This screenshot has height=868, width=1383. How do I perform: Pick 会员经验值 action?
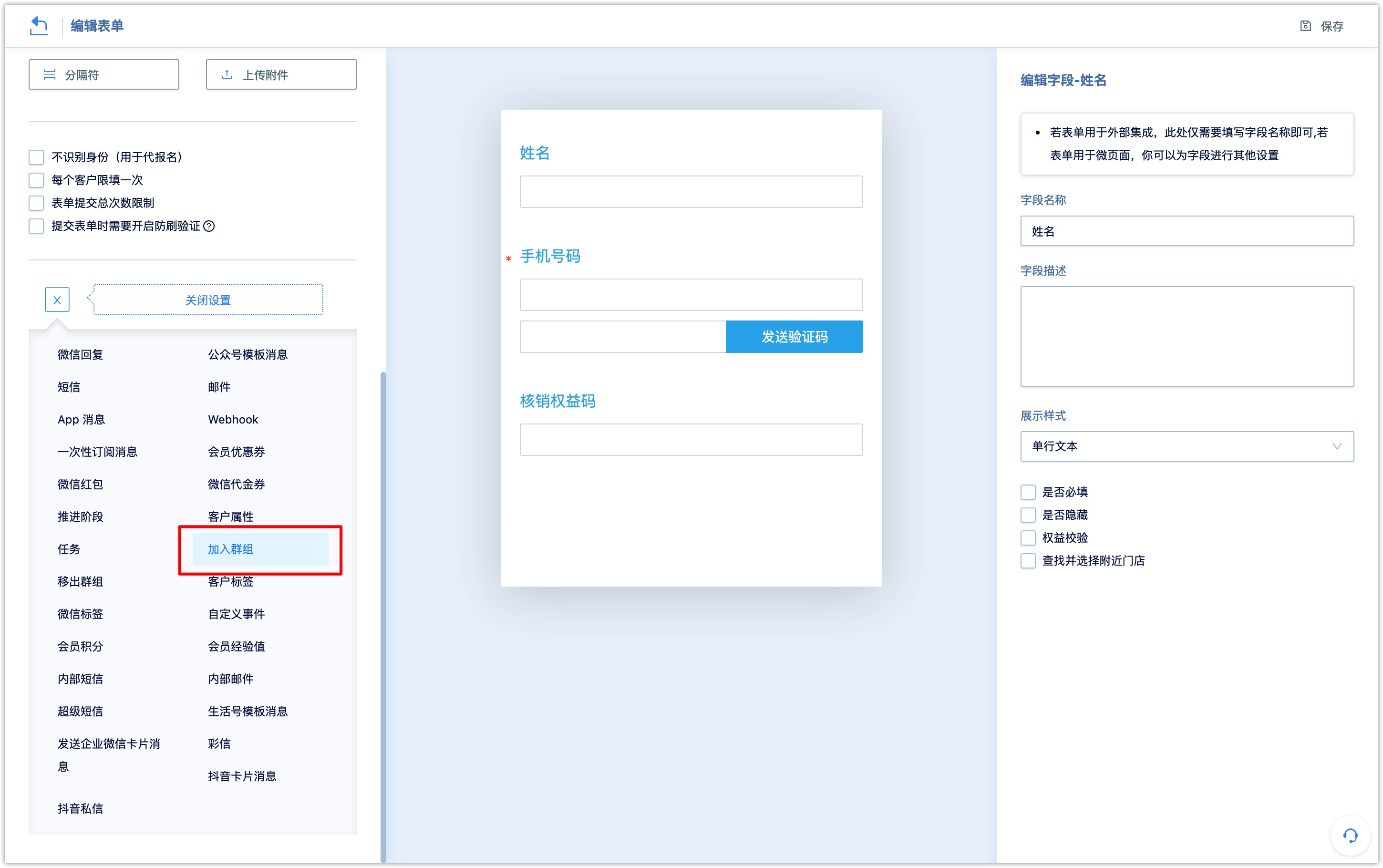point(237,646)
